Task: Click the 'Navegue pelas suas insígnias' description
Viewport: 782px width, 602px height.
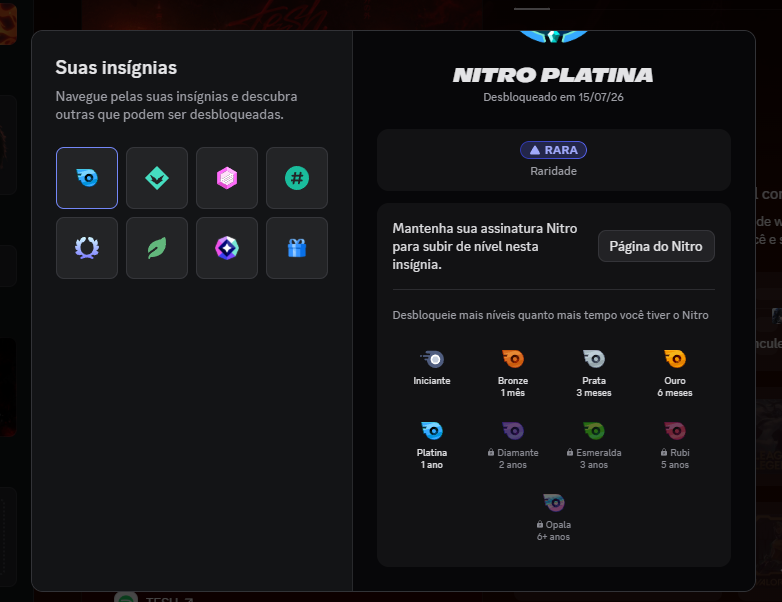Action: point(176,105)
